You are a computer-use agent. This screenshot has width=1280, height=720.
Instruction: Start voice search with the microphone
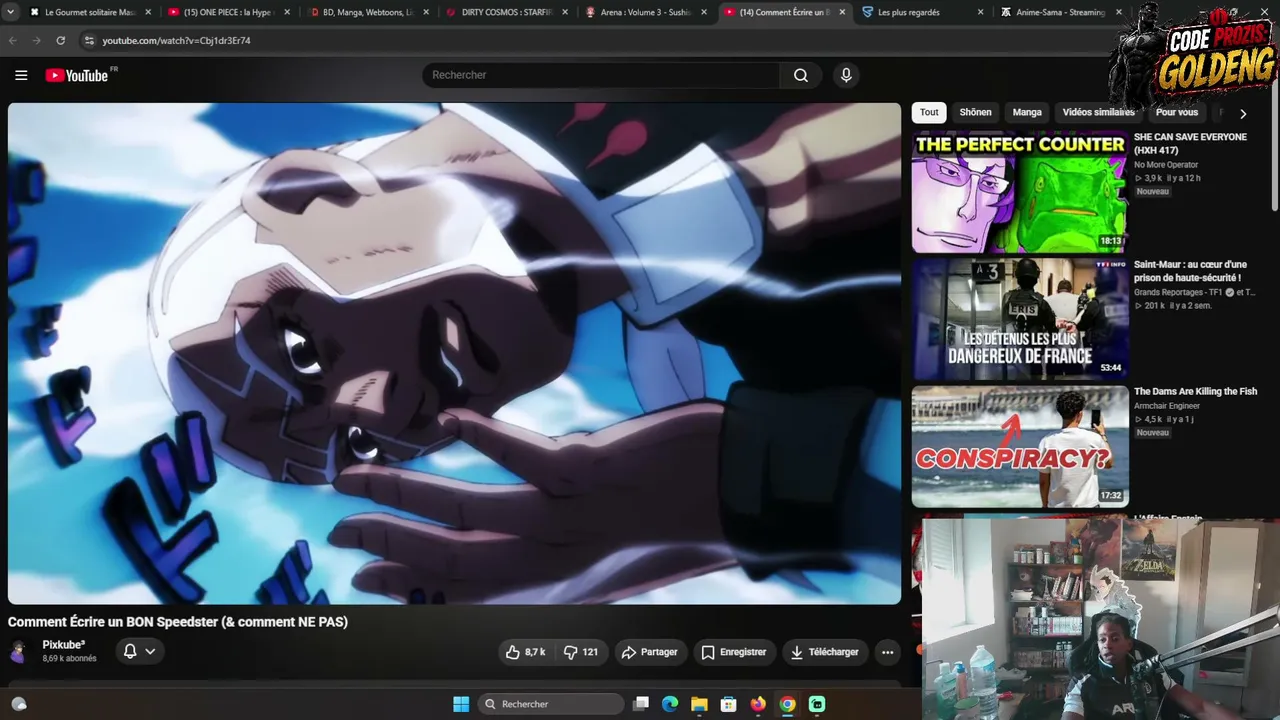pos(846,75)
